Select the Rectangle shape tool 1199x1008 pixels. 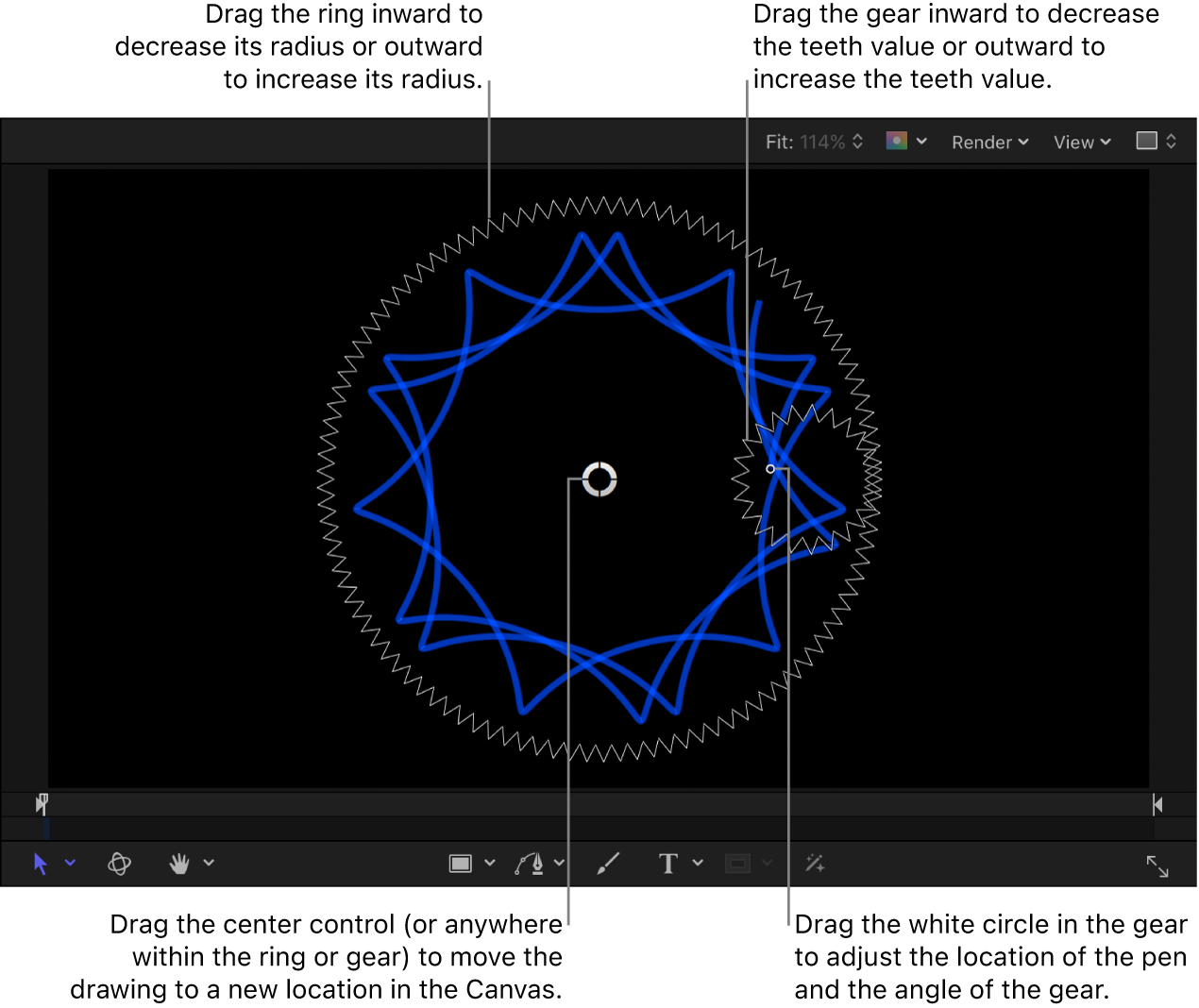[459, 863]
